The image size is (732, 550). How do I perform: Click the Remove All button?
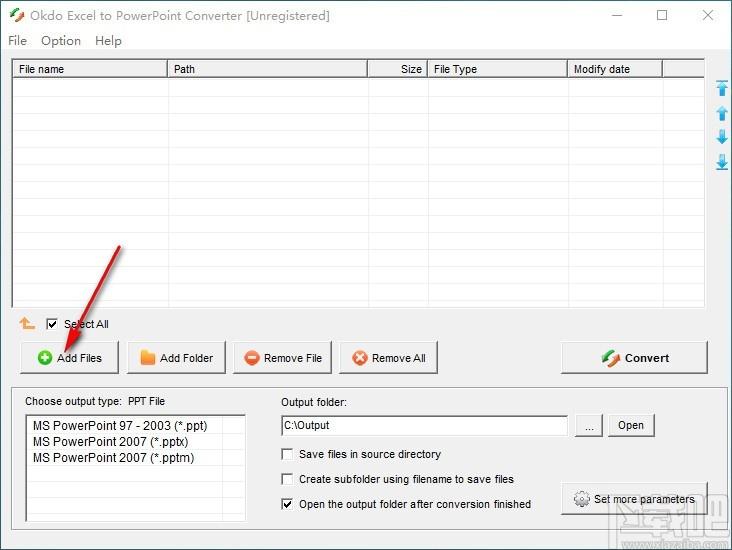click(x=388, y=358)
